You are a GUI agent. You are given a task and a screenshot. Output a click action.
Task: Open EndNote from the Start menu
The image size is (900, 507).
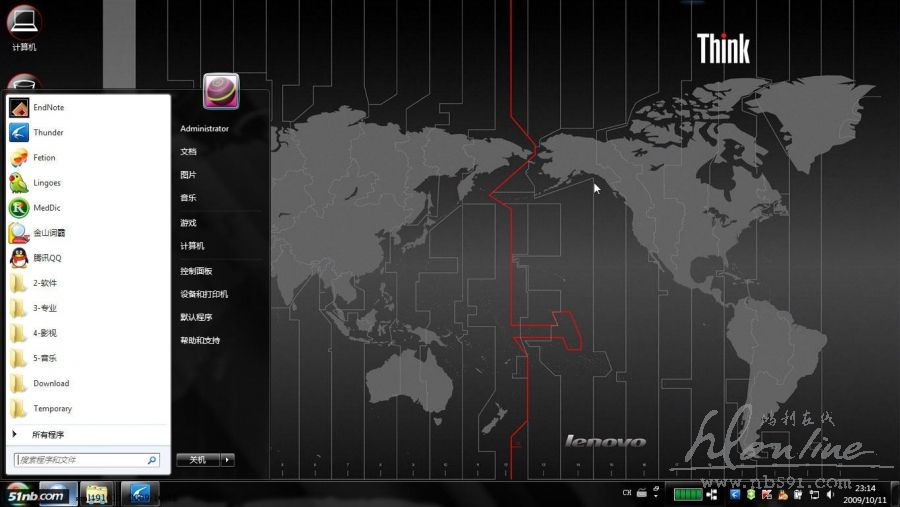88,107
